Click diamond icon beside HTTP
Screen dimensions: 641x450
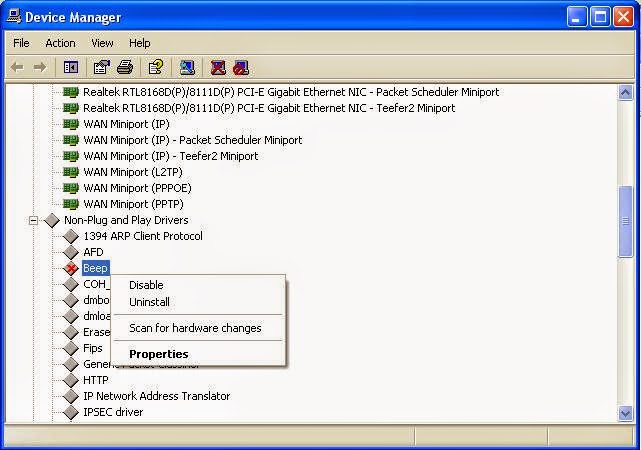tap(71, 380)
